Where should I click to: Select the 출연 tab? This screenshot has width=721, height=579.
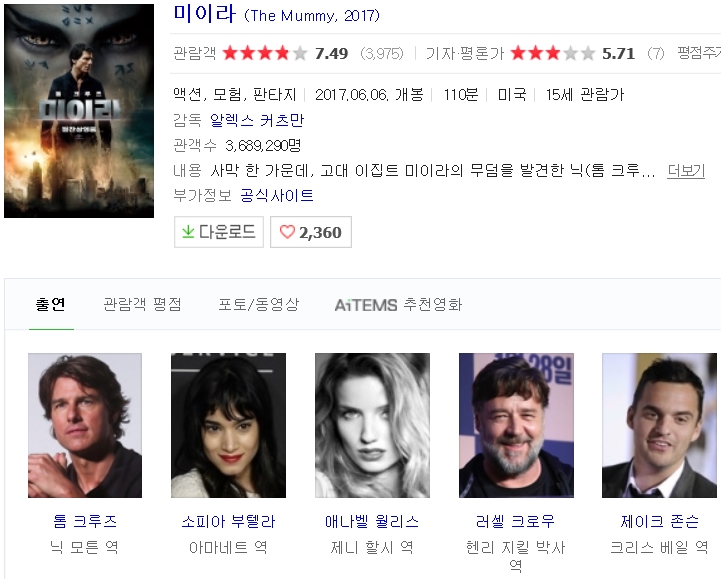tap(51, 304)
